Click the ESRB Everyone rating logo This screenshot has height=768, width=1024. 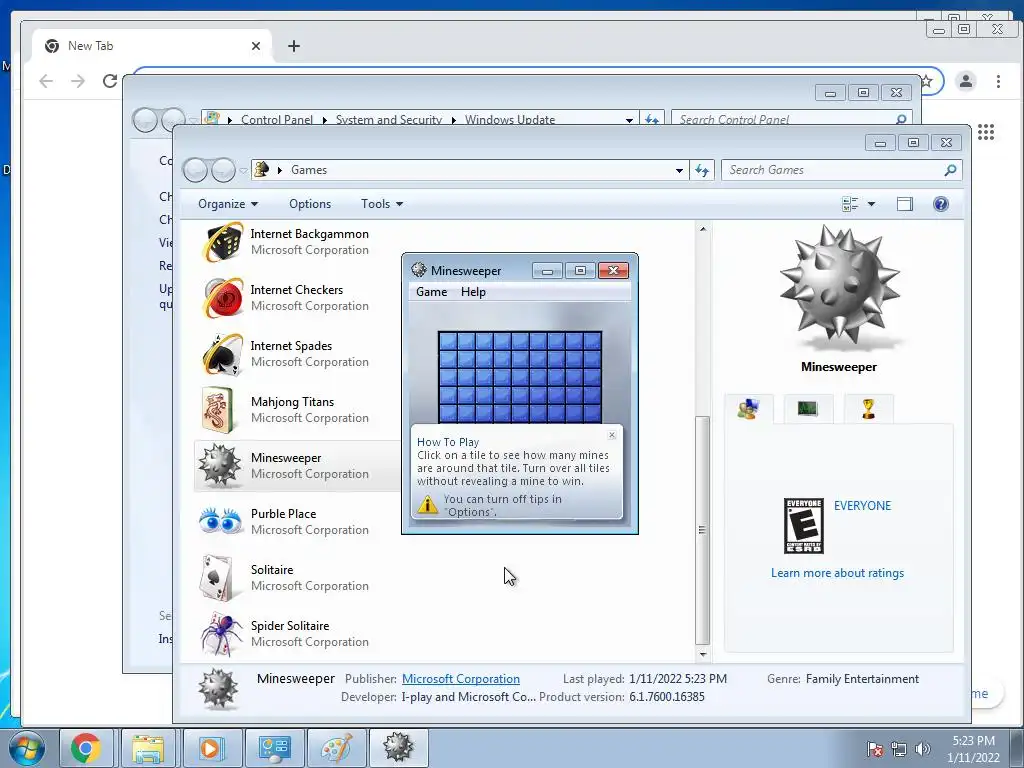click(x=803, y=526)
